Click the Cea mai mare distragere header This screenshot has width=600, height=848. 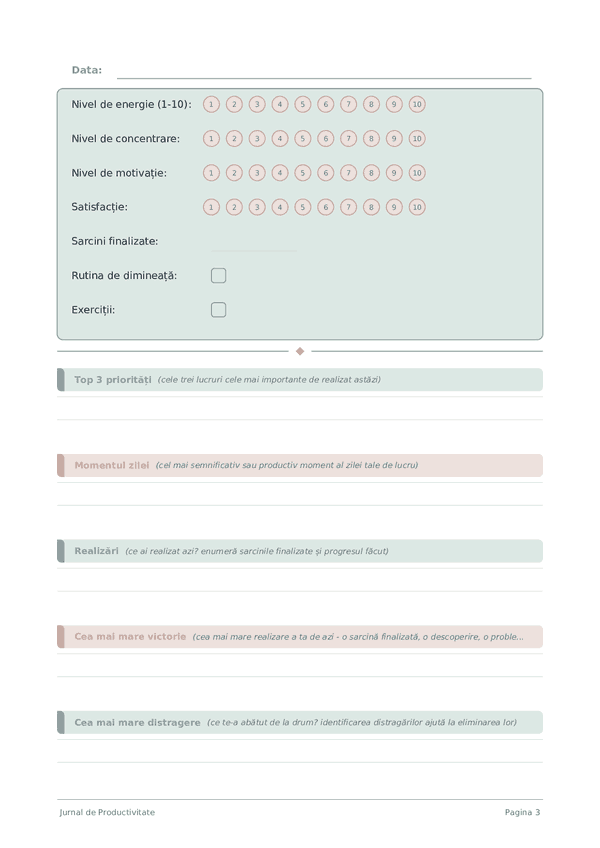[x=300, y=723]
